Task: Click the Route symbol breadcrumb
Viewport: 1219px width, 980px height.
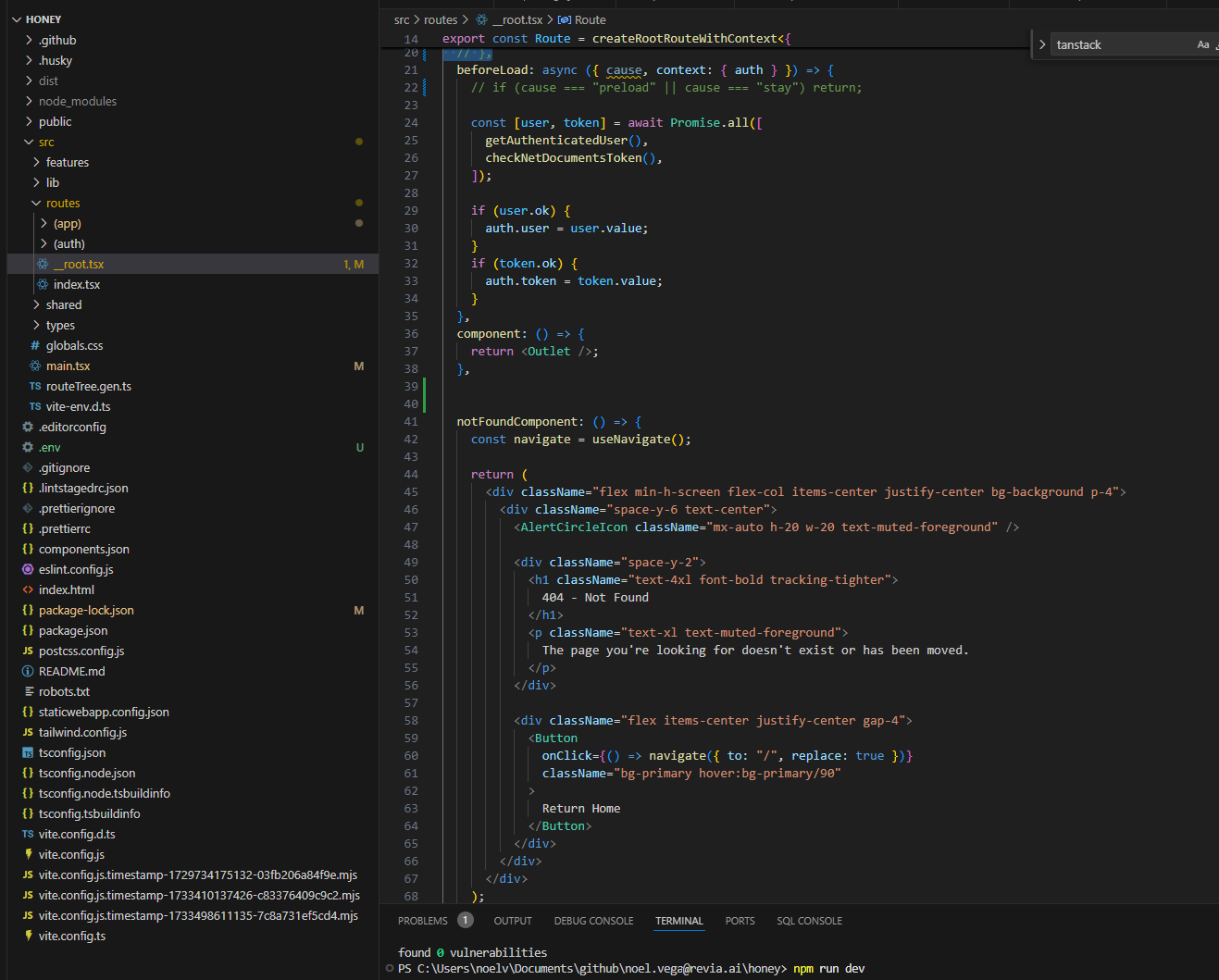Action: tap(590, 19)
